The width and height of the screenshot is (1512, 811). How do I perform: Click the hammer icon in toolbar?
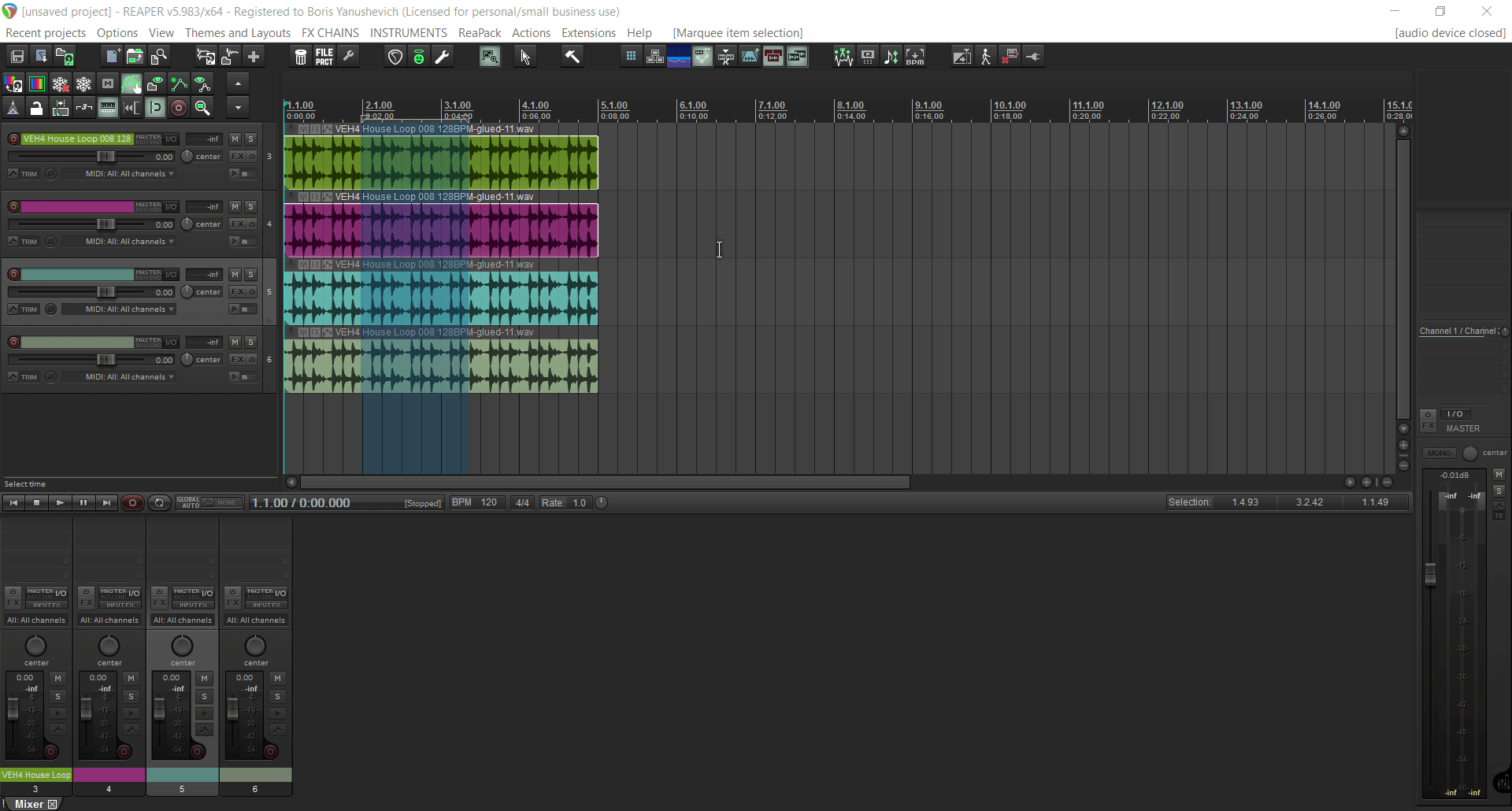point(572,57)
